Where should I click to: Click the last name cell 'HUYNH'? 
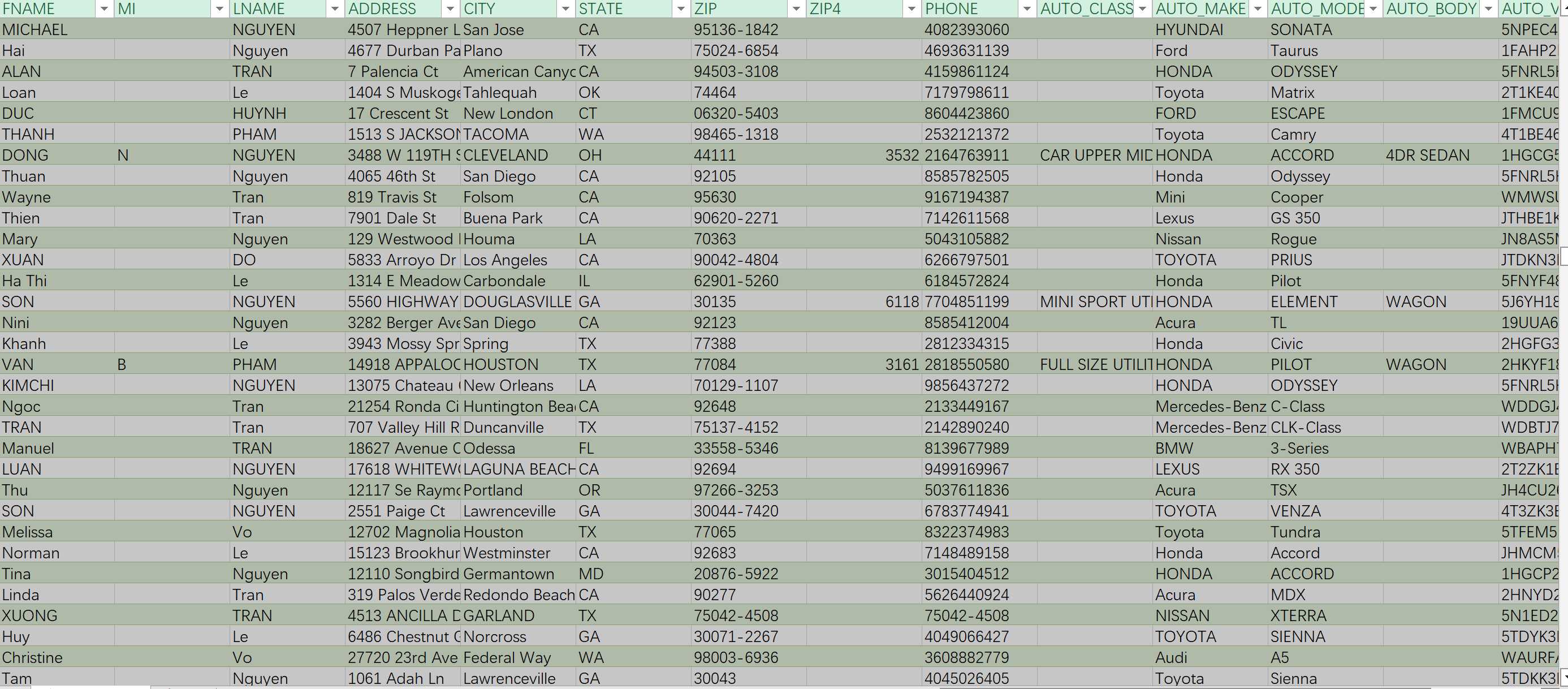point(287,113)
